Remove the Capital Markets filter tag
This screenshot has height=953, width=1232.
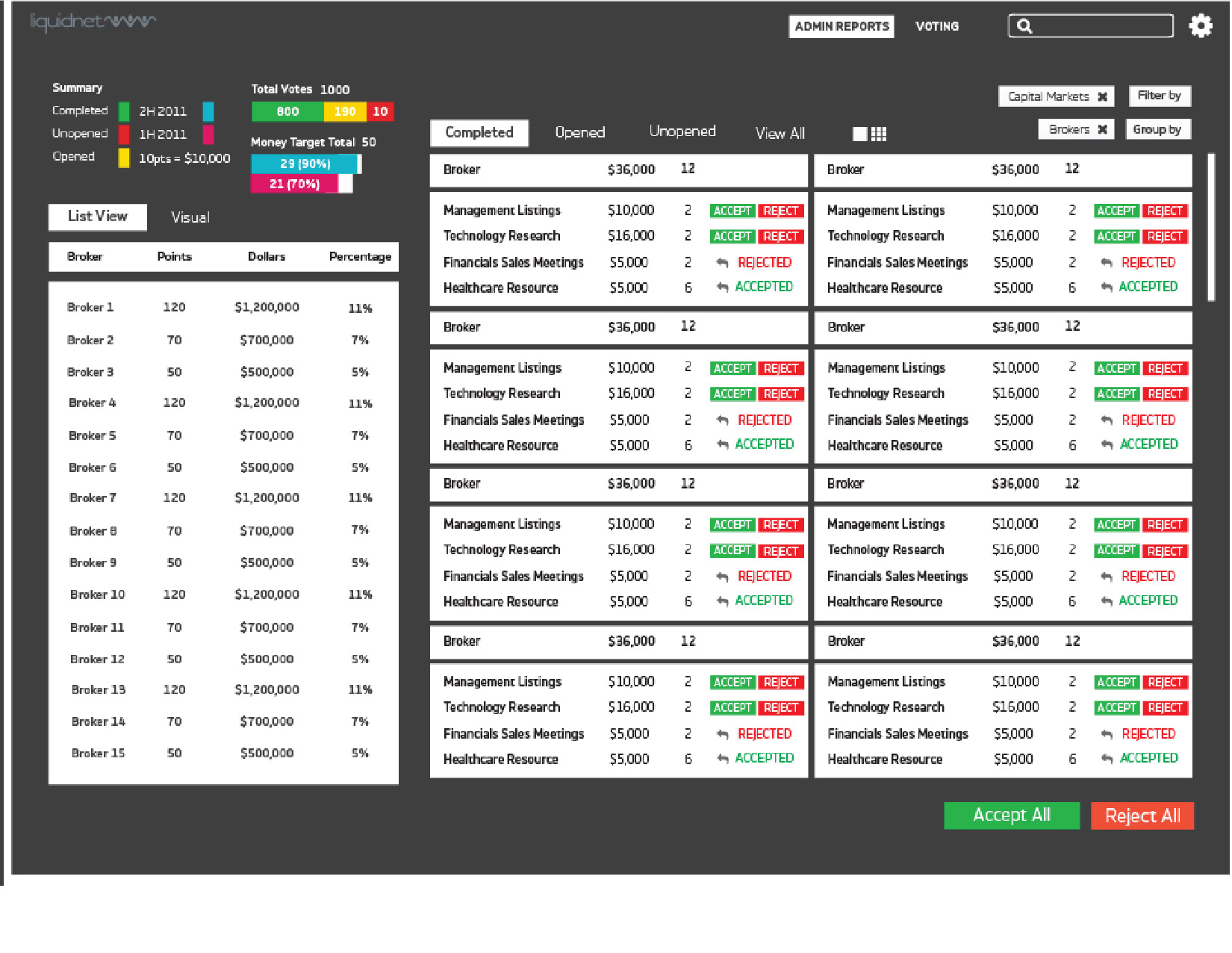1102,96
